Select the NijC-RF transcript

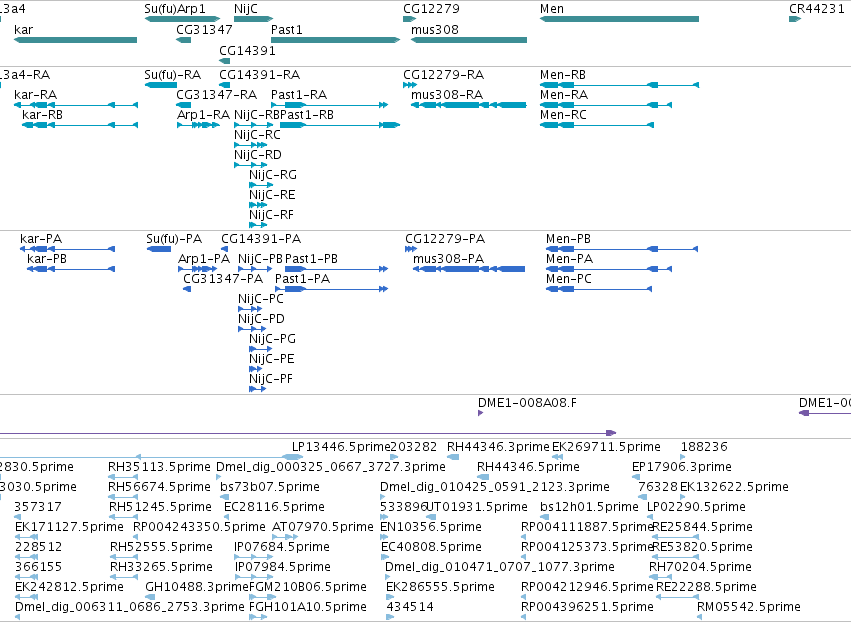click(258, 225)
